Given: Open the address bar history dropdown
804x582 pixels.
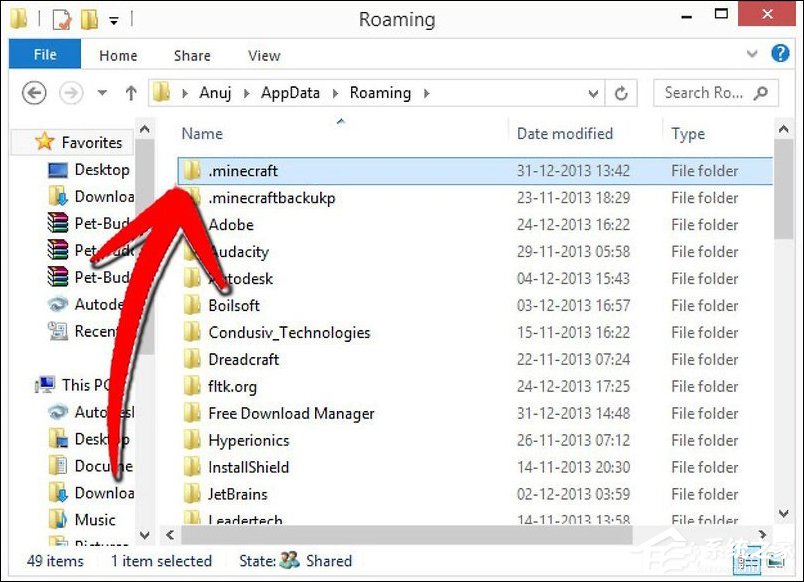Looking at the screenshot, I should (595, 92).
